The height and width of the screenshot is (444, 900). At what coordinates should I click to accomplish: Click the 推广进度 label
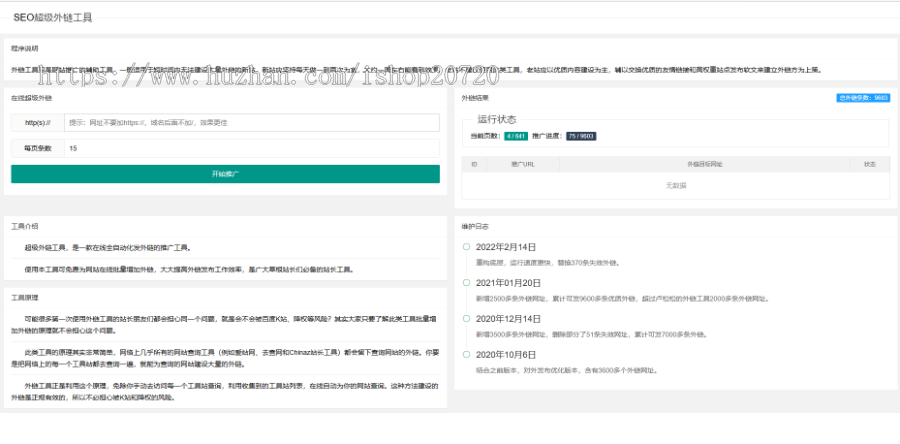point(548,136)
